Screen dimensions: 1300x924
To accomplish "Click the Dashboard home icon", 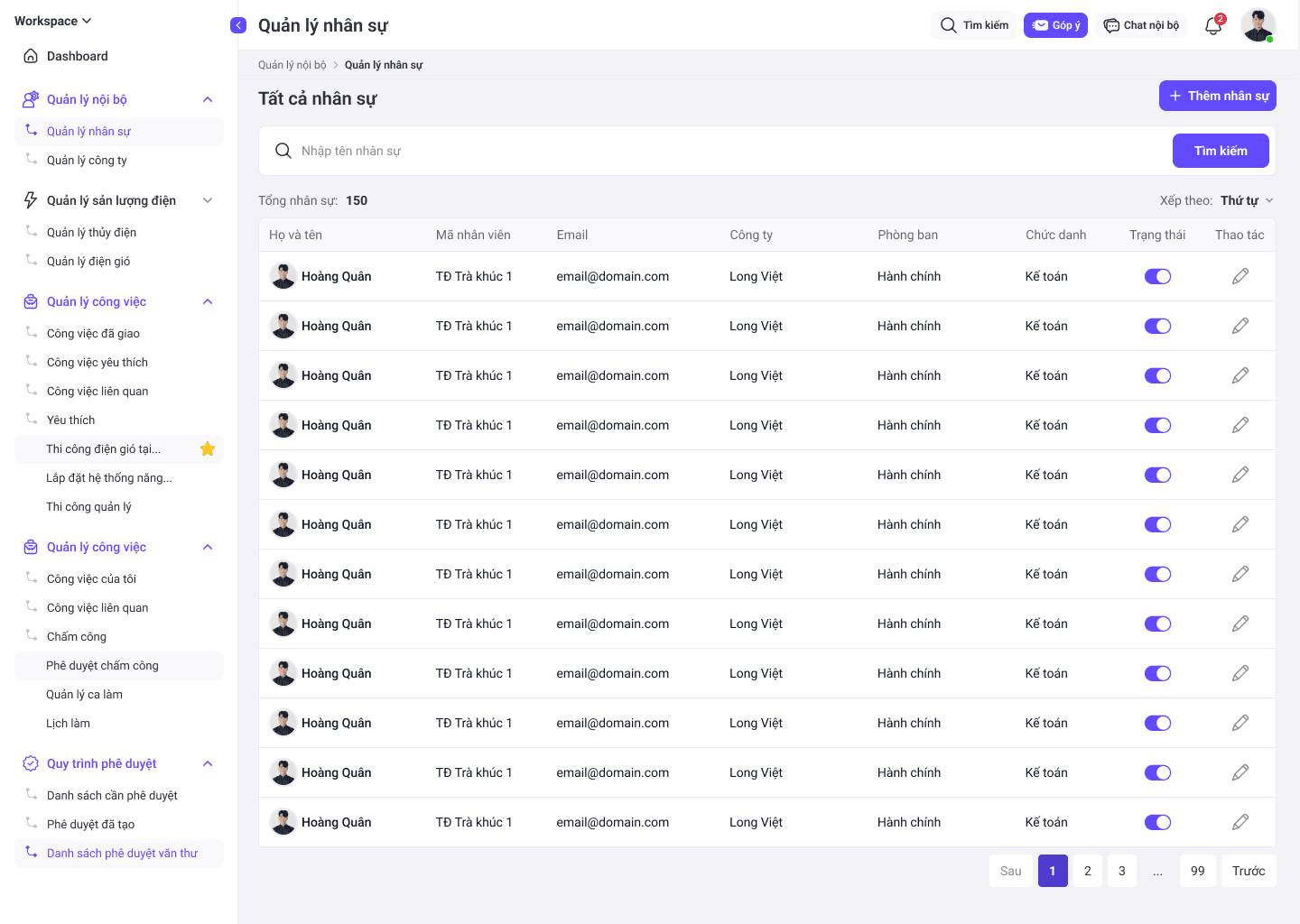I will point(31,56).
